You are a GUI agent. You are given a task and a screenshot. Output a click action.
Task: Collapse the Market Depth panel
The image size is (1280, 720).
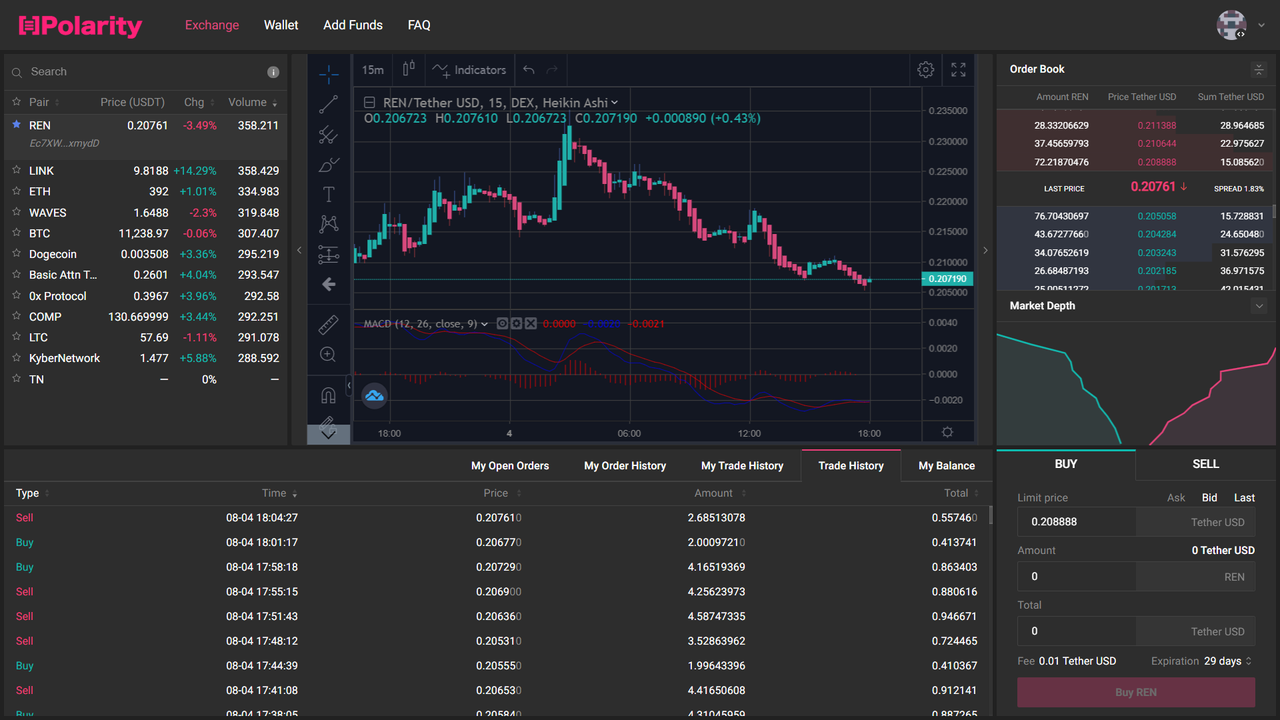coord(1259,306)
